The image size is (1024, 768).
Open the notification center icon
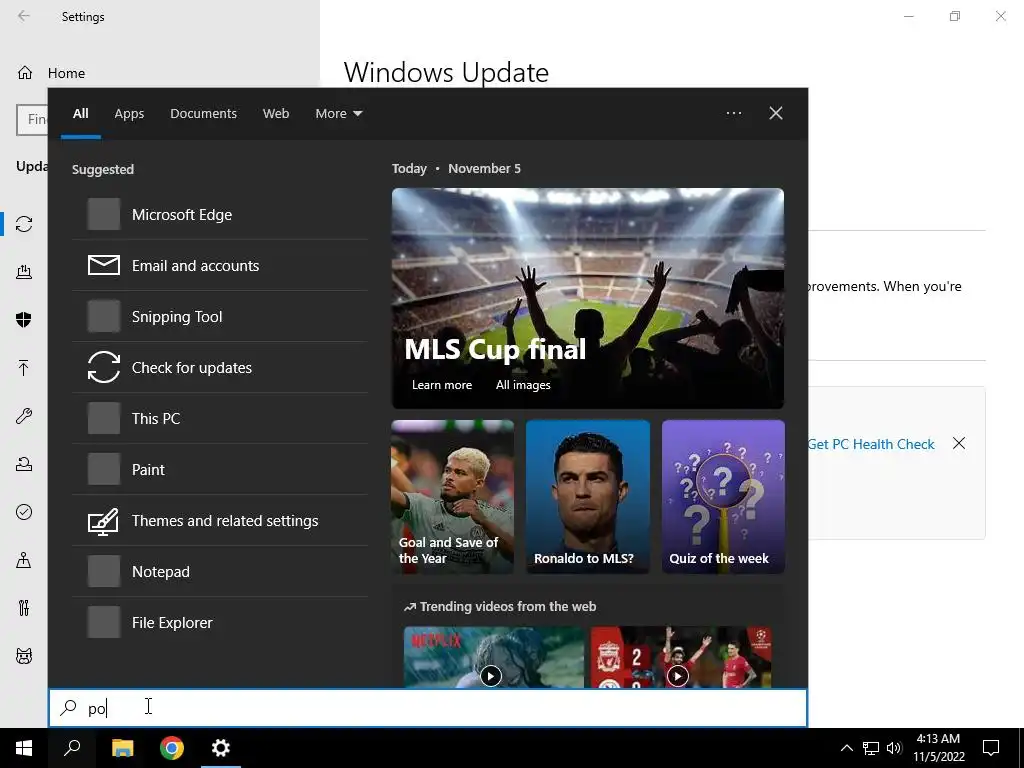(991, 748)
